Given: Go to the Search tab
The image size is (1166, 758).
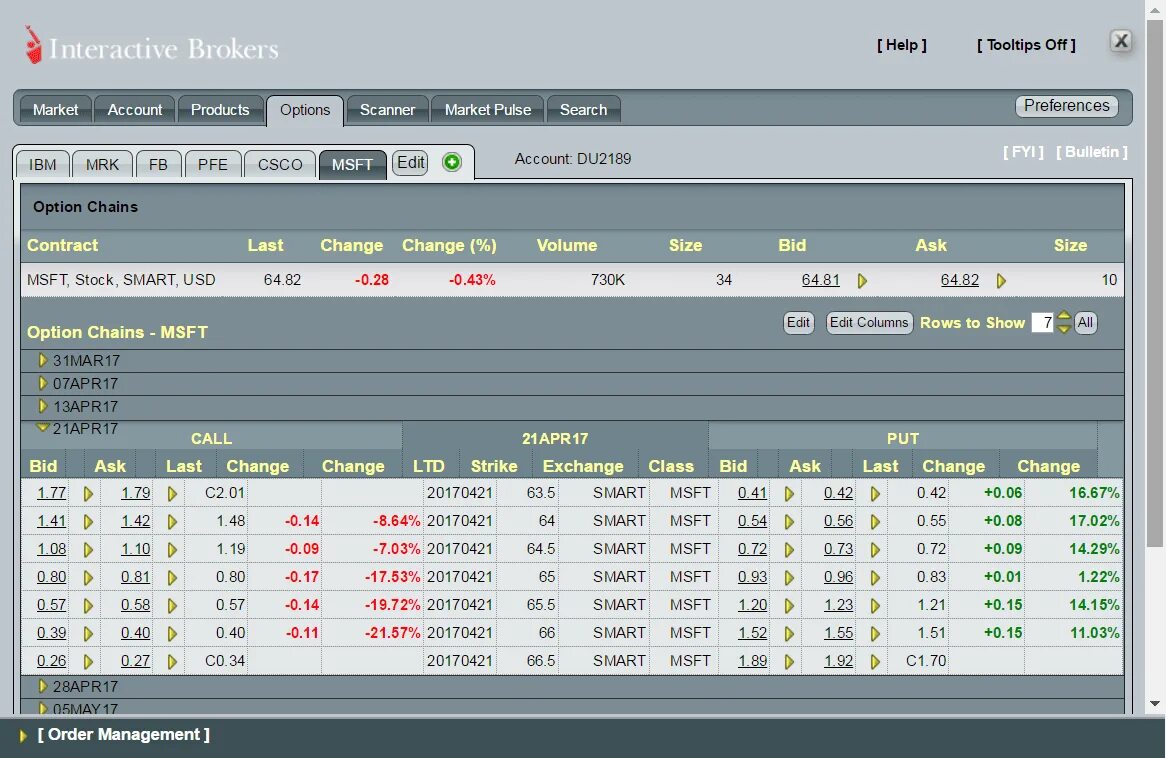Looking at the screenshot, I should coord(584,109).
